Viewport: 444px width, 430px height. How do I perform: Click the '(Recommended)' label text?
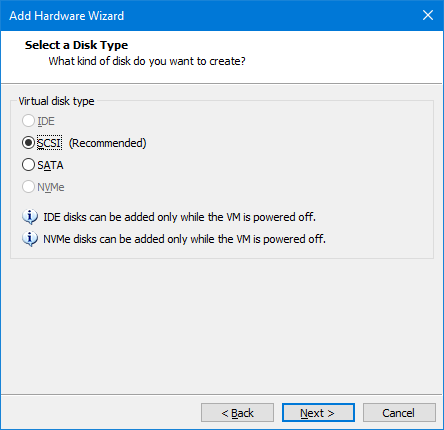pos(107,143)
